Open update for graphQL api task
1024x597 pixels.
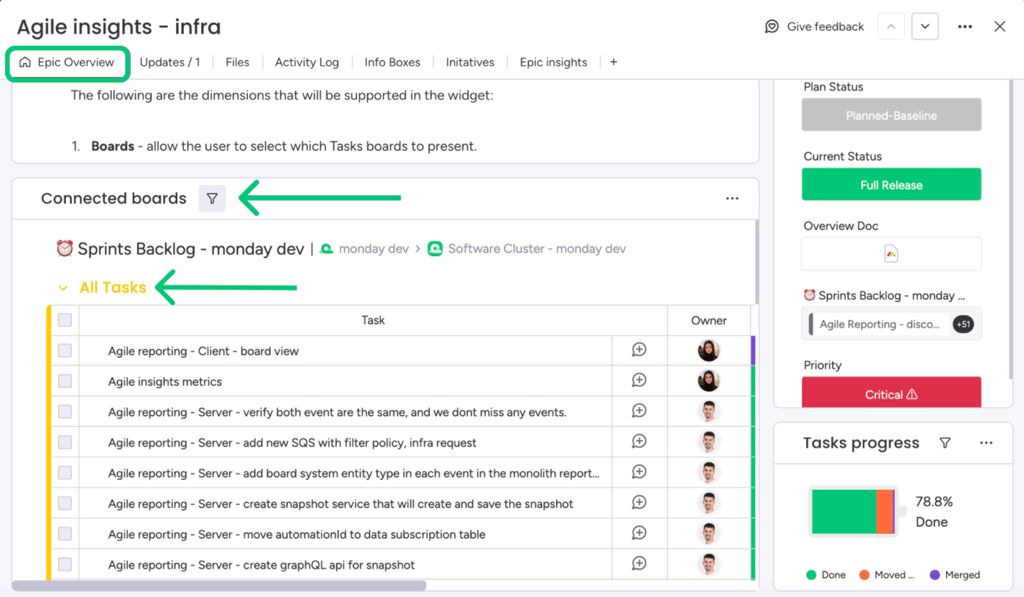pyautogui.click(x=639, y=563)
